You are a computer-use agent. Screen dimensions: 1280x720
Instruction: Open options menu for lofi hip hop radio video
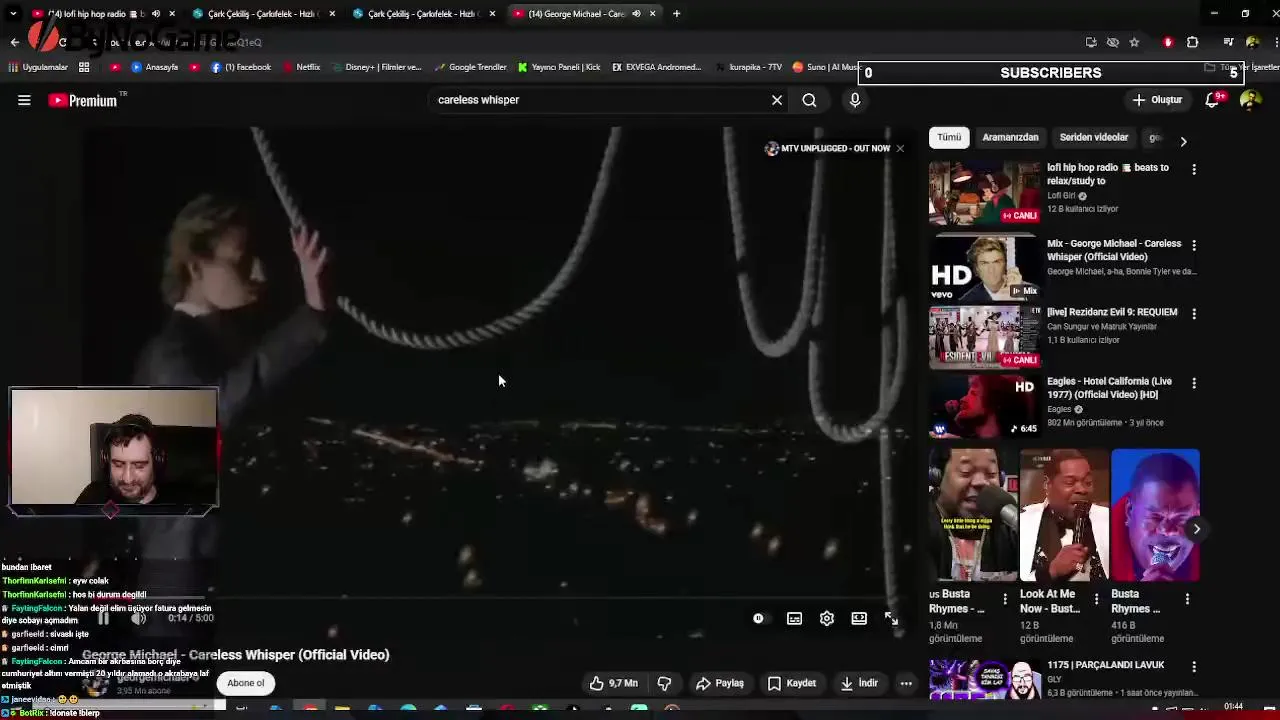[x=1194, y=170]
